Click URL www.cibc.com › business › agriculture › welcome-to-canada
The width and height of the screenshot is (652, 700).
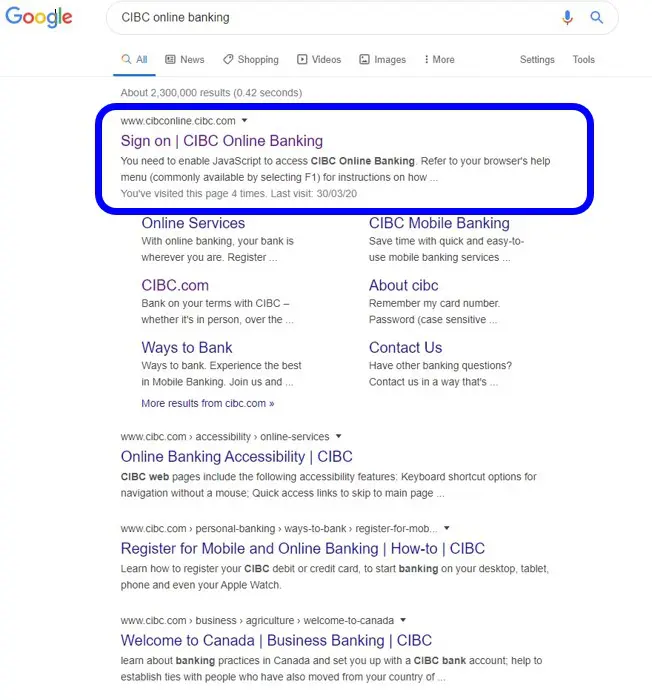coord(257,621)
